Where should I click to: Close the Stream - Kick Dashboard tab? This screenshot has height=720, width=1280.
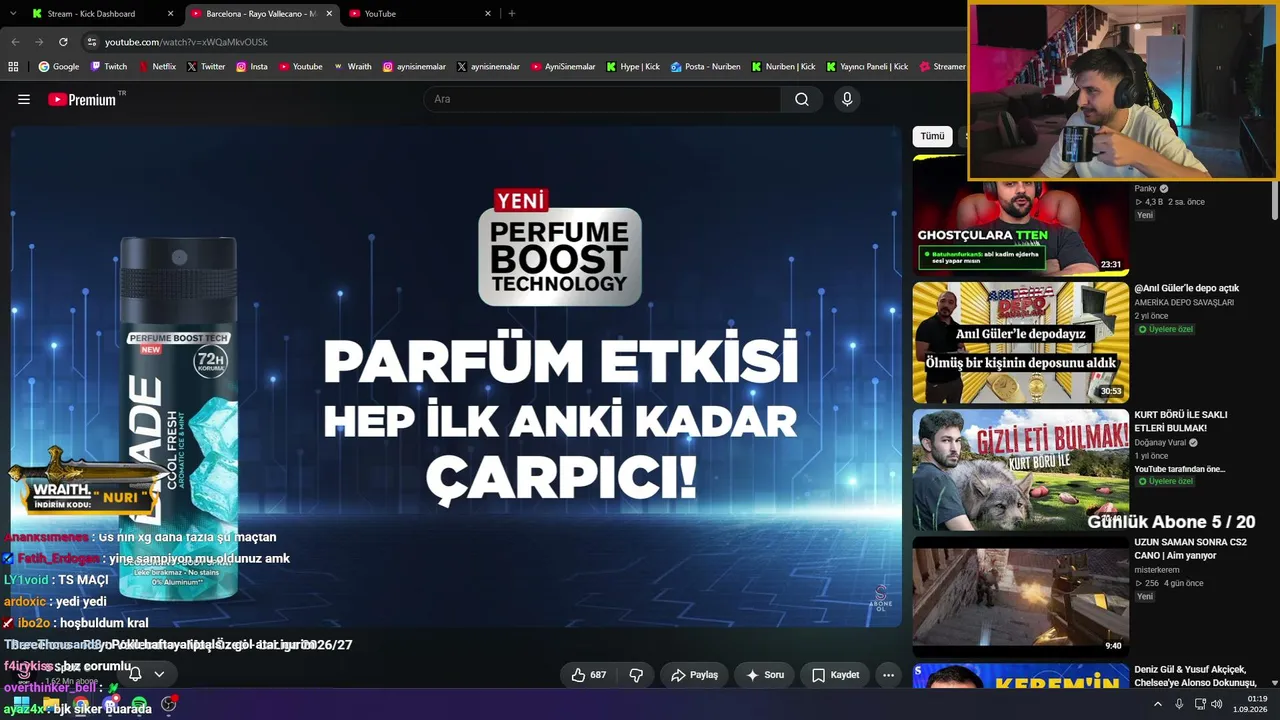170,14
